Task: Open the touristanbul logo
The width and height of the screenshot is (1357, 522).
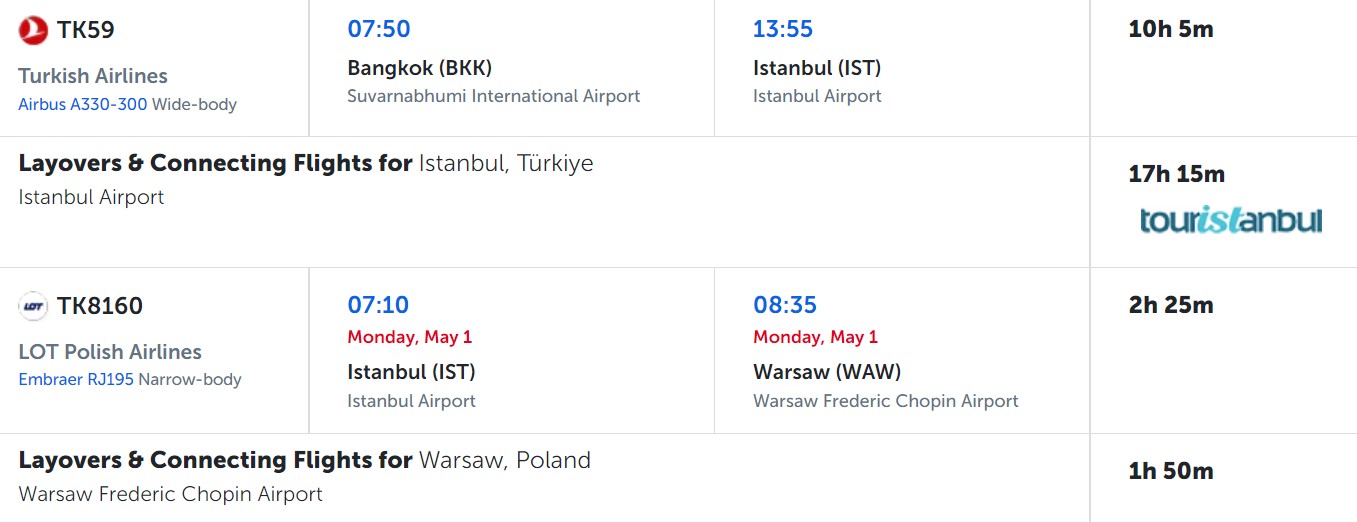Action: 1231,220
